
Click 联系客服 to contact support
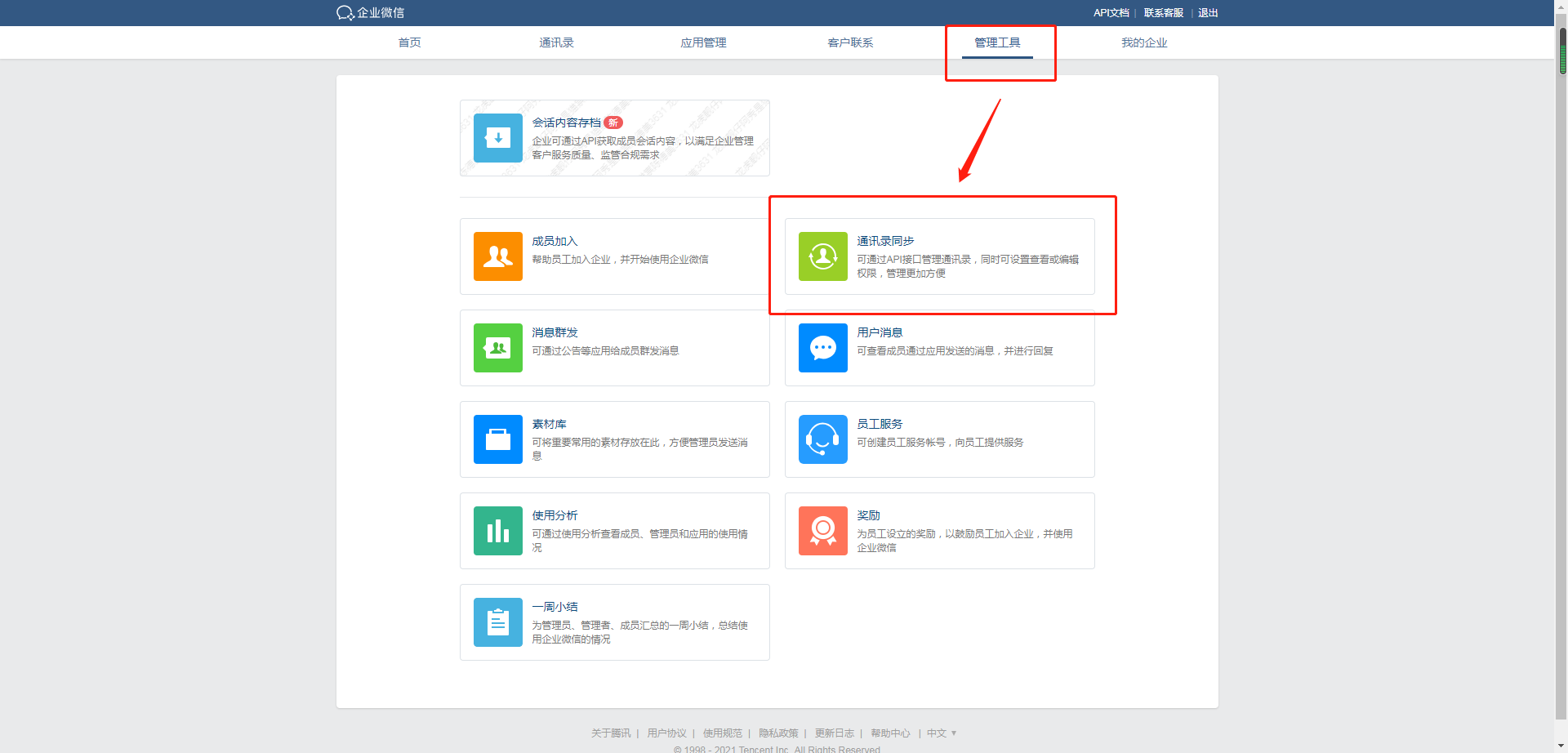tap(1162, 12)
